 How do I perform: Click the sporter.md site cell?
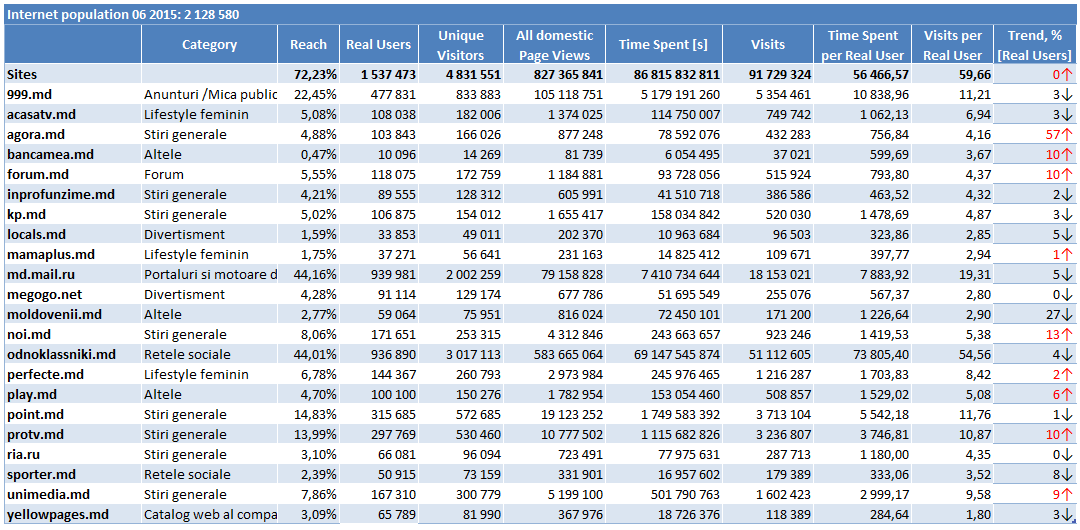[72, 474]
